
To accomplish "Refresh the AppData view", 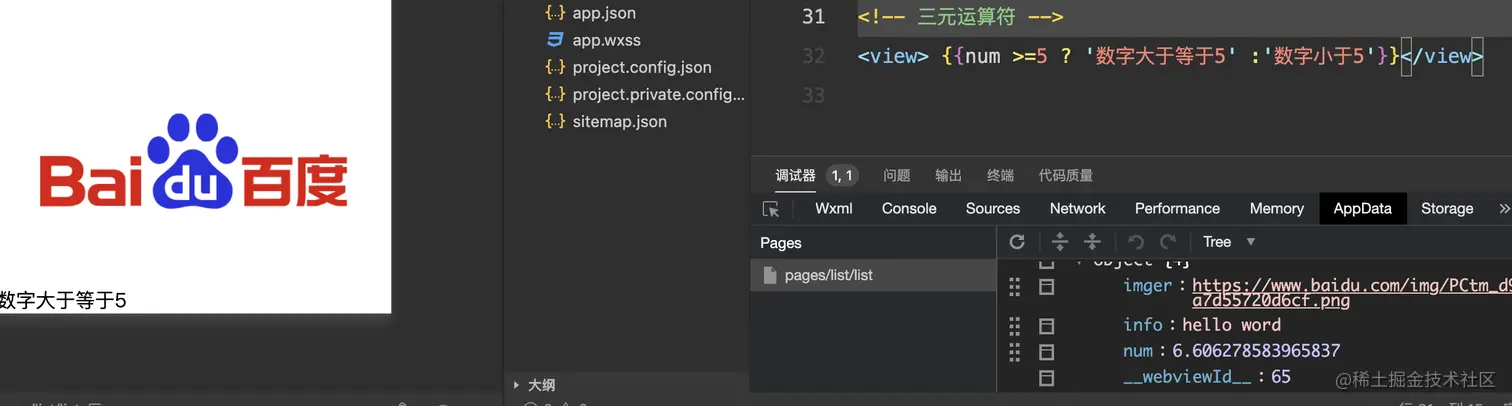I will click(x=1017, y=242).
